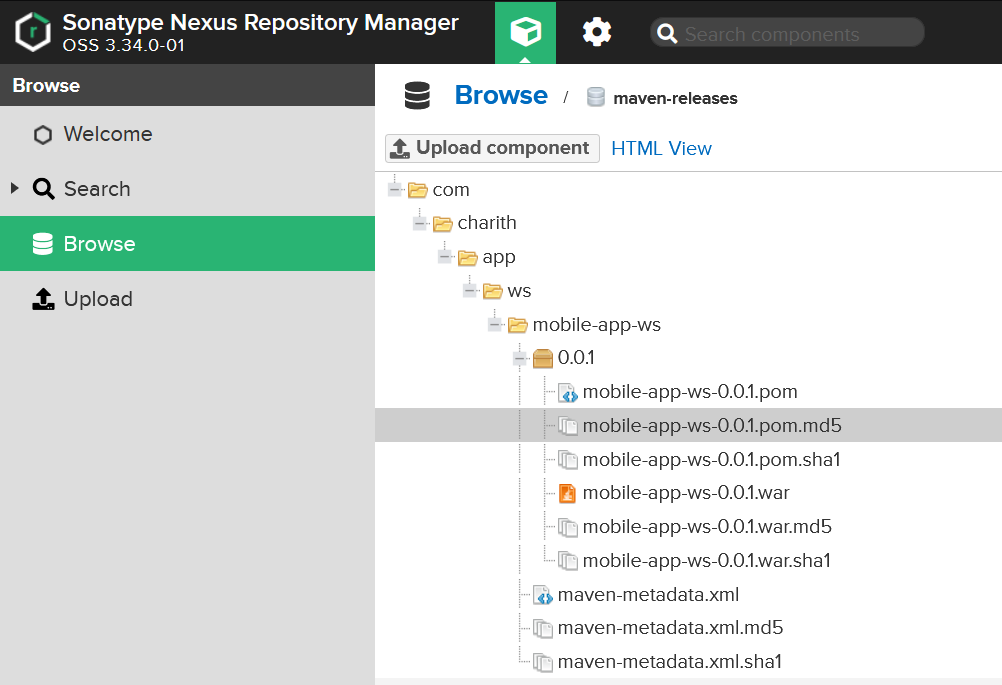
Task: Select mobile-app-ws-0.0.1.war file name
Action: 686,493
